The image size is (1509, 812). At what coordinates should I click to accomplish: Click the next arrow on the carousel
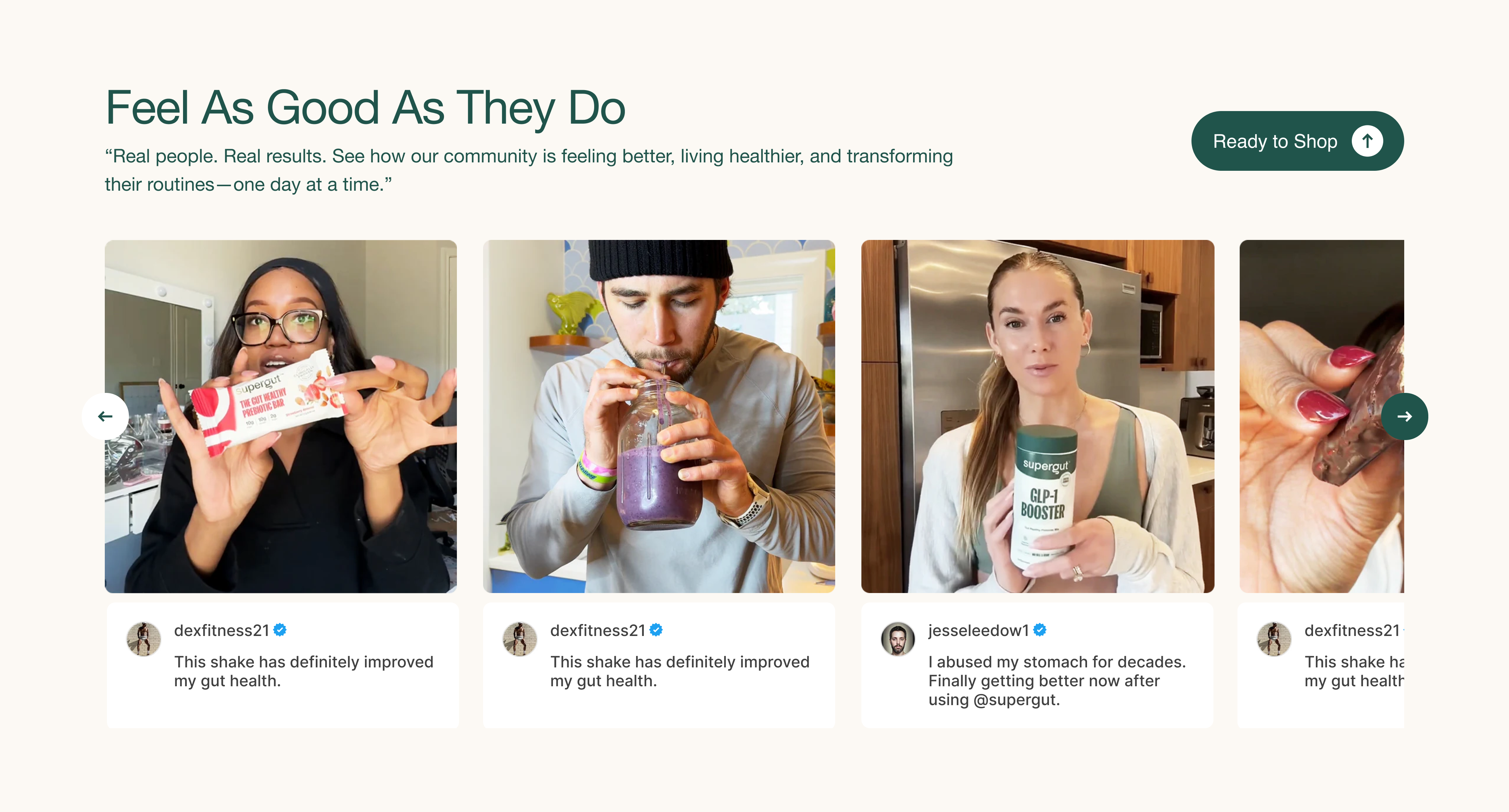coord(1404,417)
